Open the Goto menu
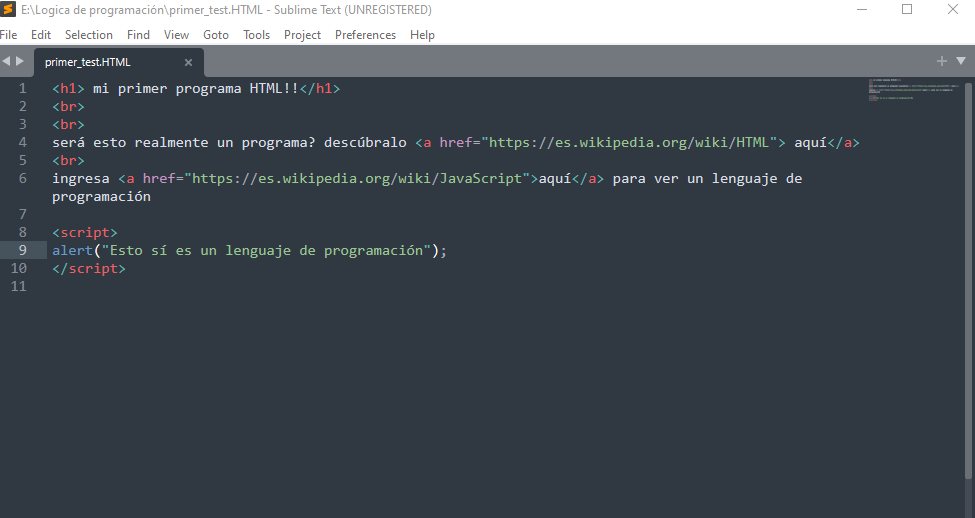The width and height of the screenshot is (975, 518). click(x=216, y=35)
